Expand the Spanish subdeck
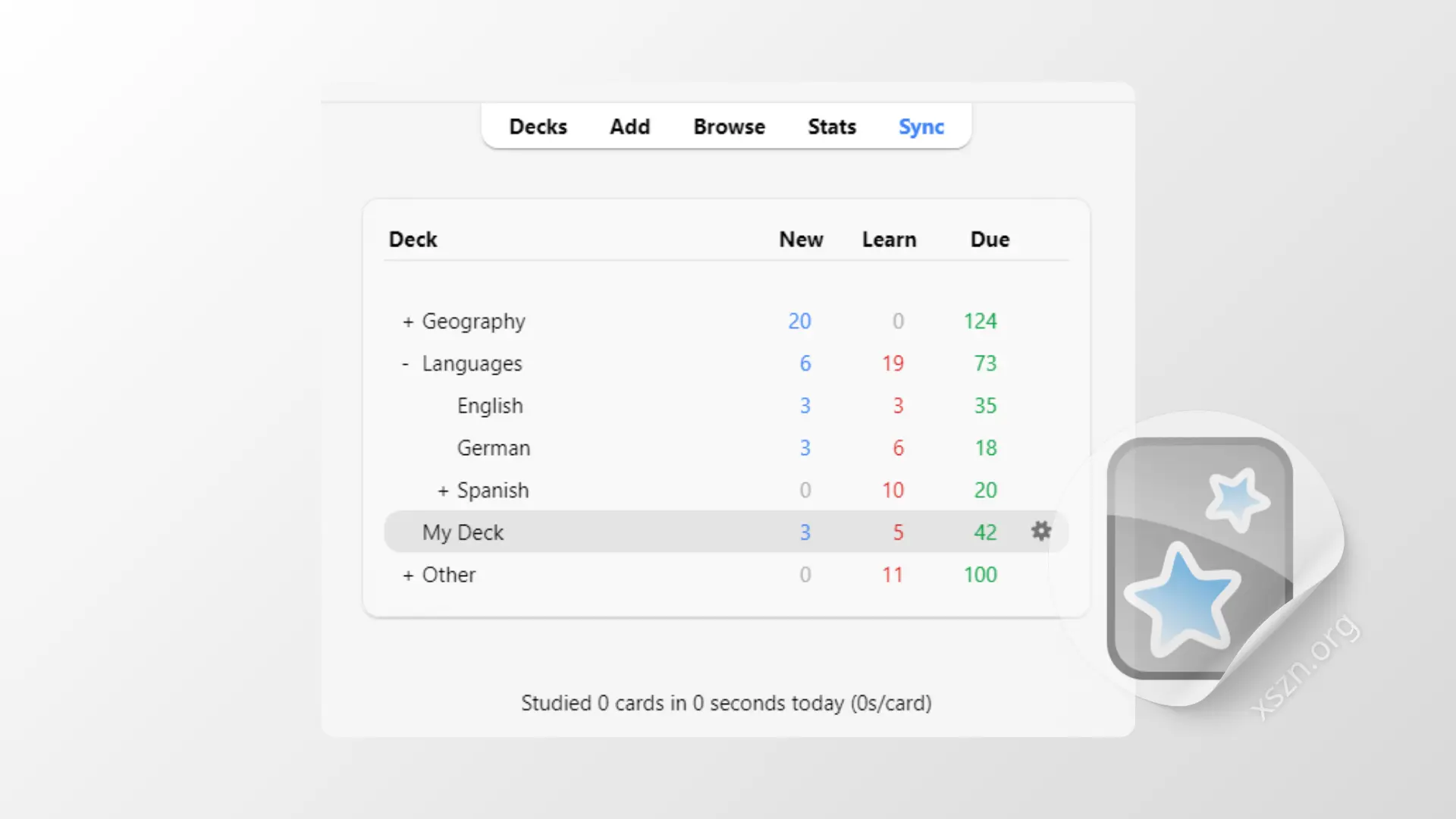This screenshot has width=1456, height=819. [x=443, y=490]
